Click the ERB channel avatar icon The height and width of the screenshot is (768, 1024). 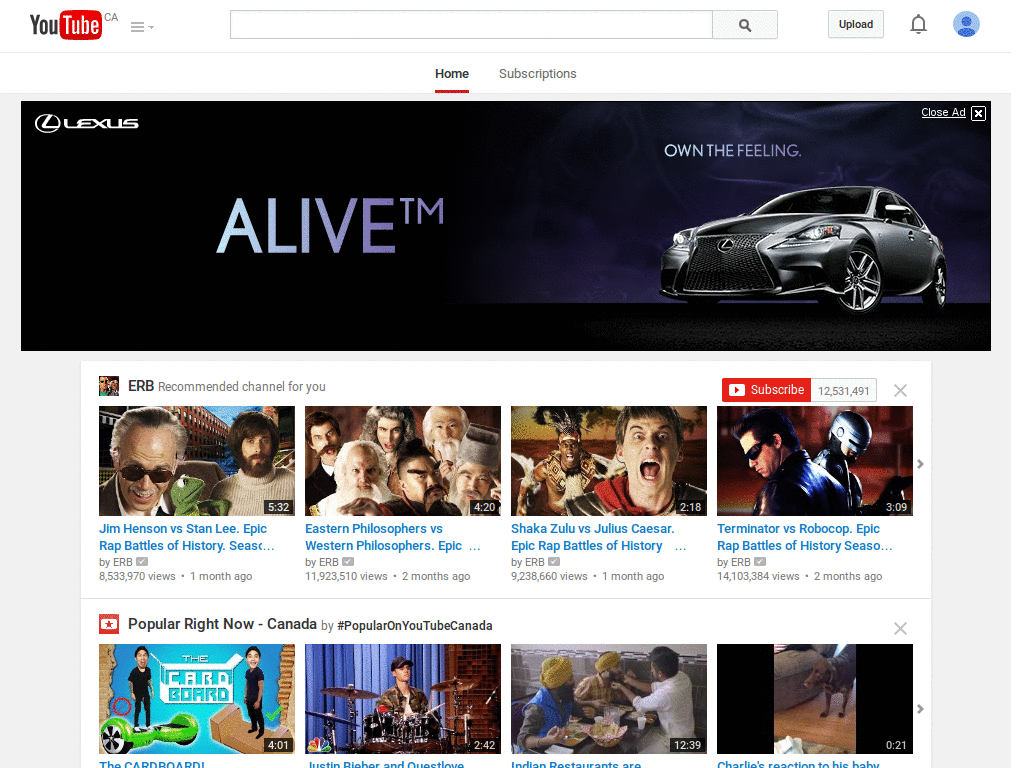coord(109,386)
